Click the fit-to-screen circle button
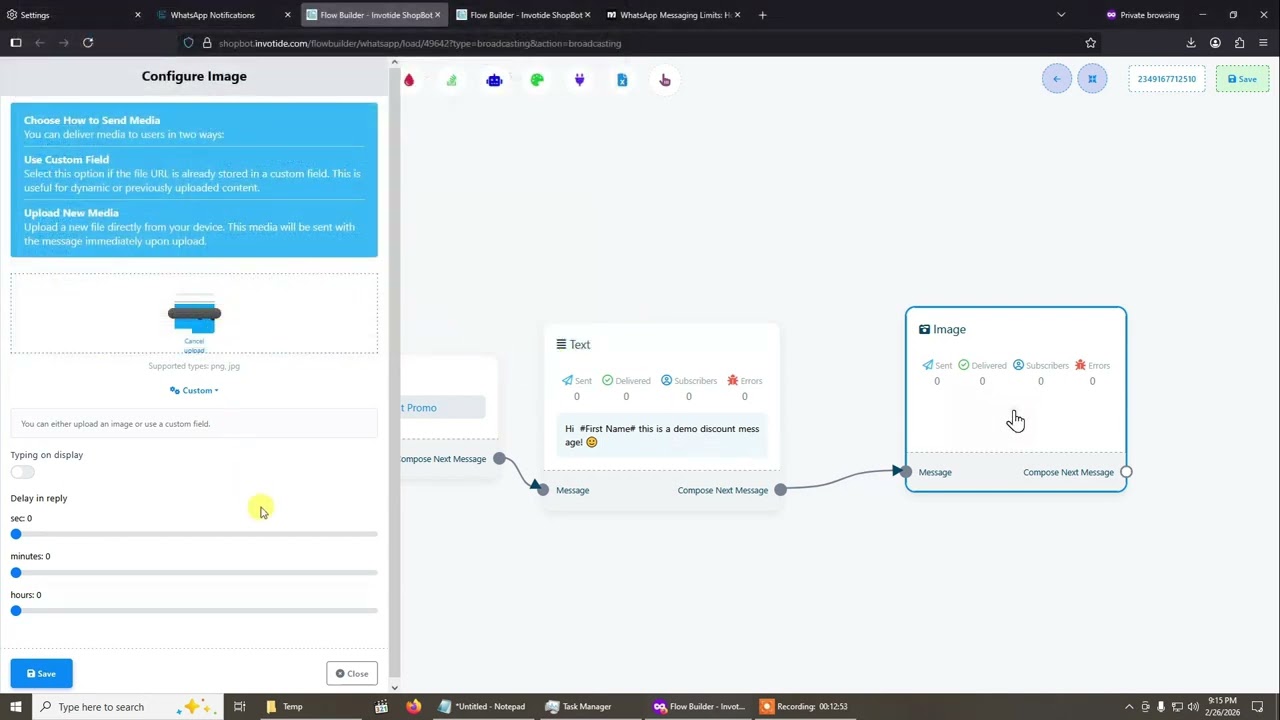Image resolution: width=1280 pixels, height=720 pixels. [x=1092, y=79]
